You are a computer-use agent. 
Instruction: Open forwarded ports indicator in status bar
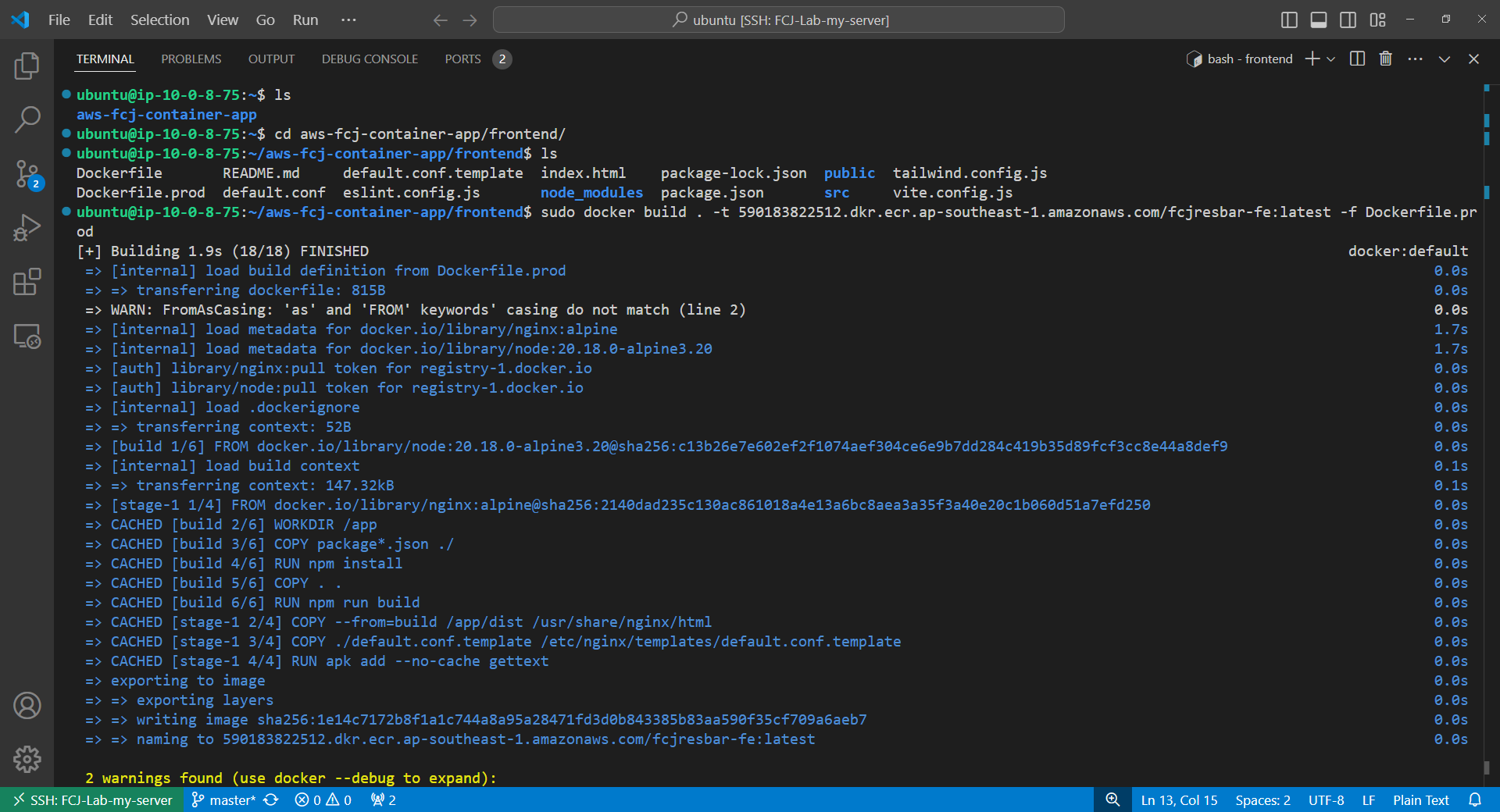click(x=384, y=800)
